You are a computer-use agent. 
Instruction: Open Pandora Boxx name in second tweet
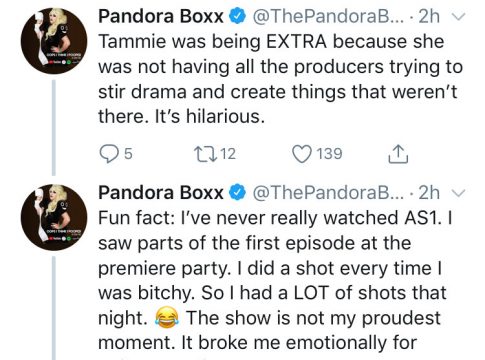coord(161,193)
